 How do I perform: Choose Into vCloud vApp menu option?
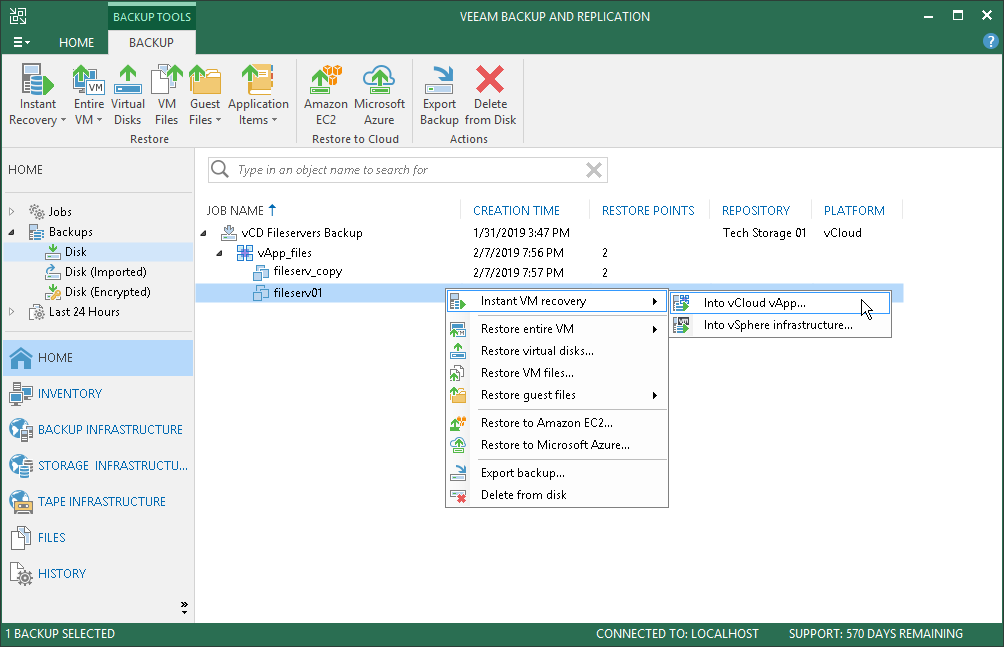pos(754,302)
